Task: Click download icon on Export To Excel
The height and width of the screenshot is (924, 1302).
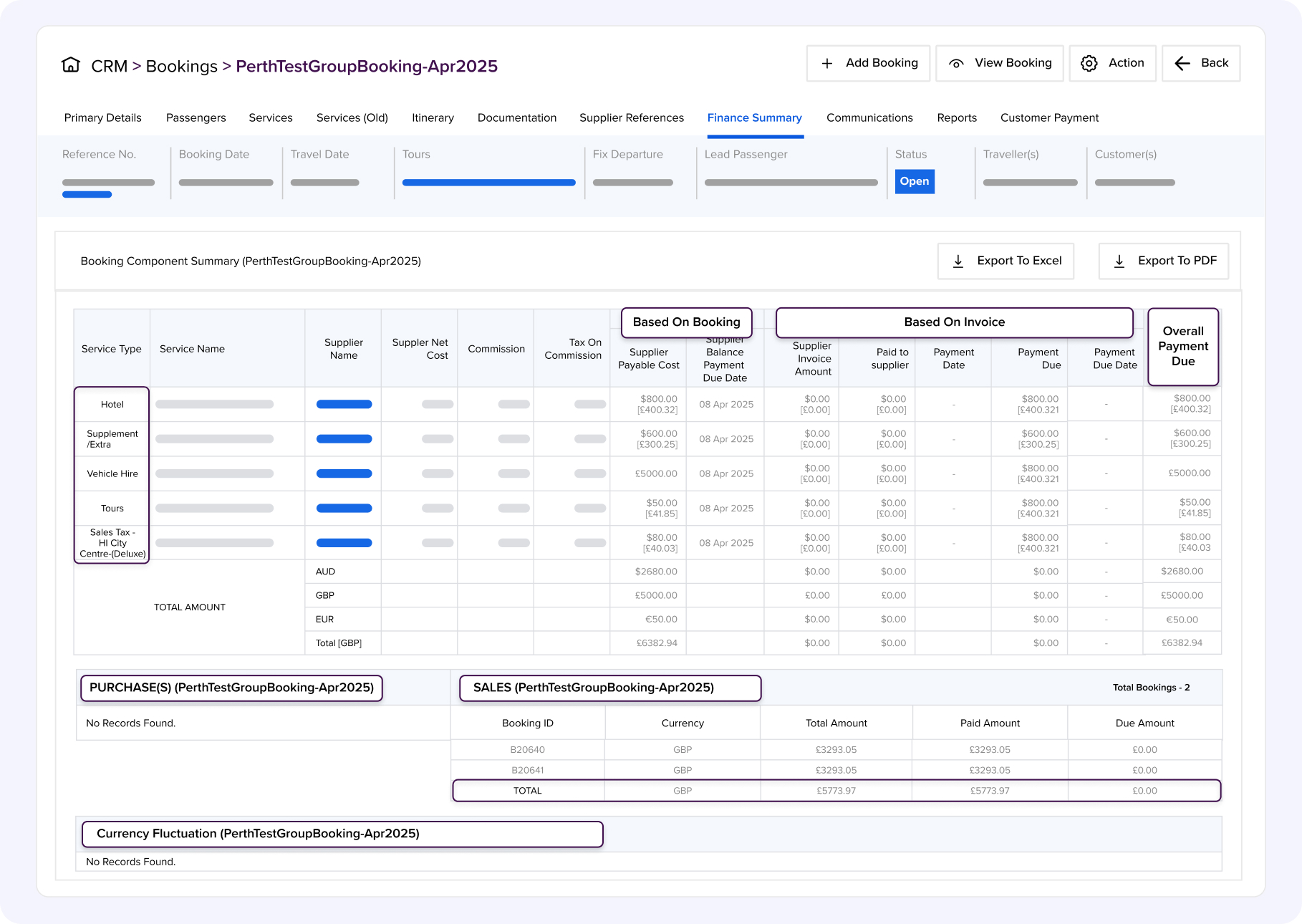Action: pyautogui.click(x=958, y=261)
